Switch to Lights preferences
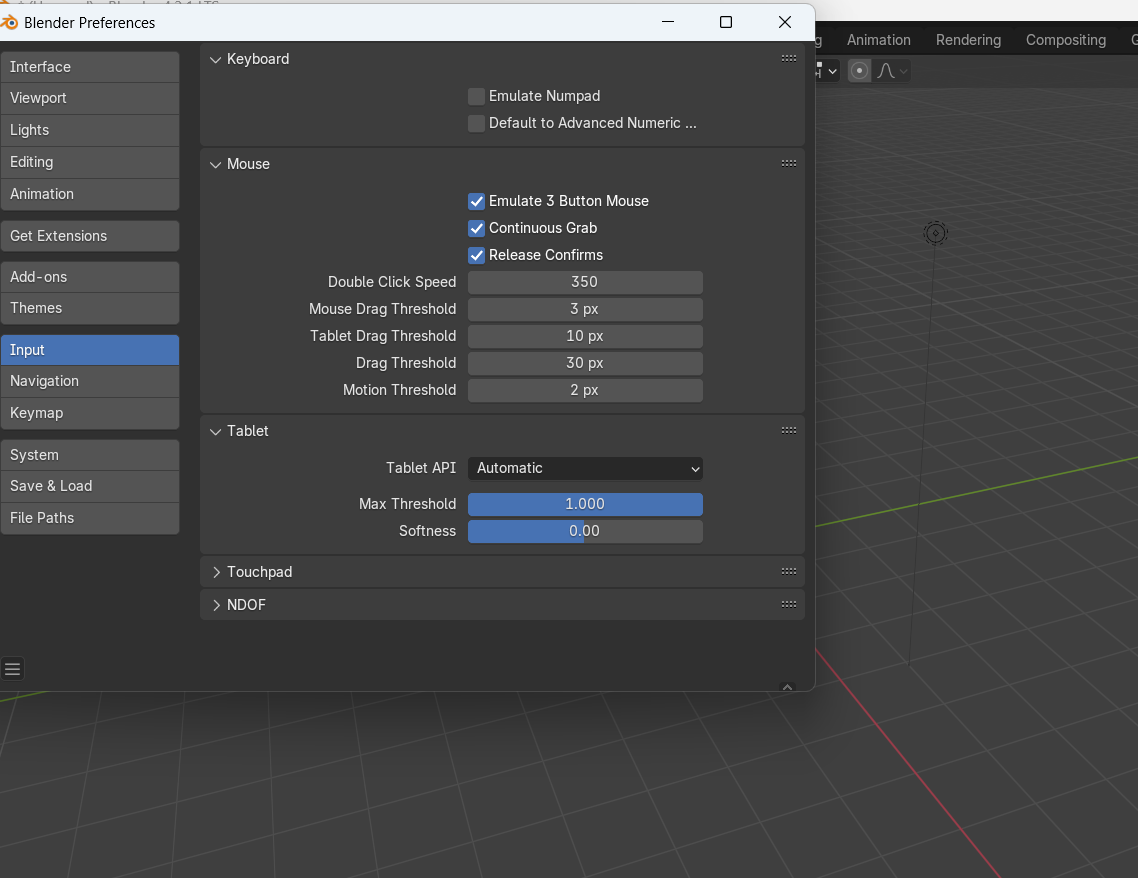The width and height of the screenshot is (1138, 878). (90, 131)
